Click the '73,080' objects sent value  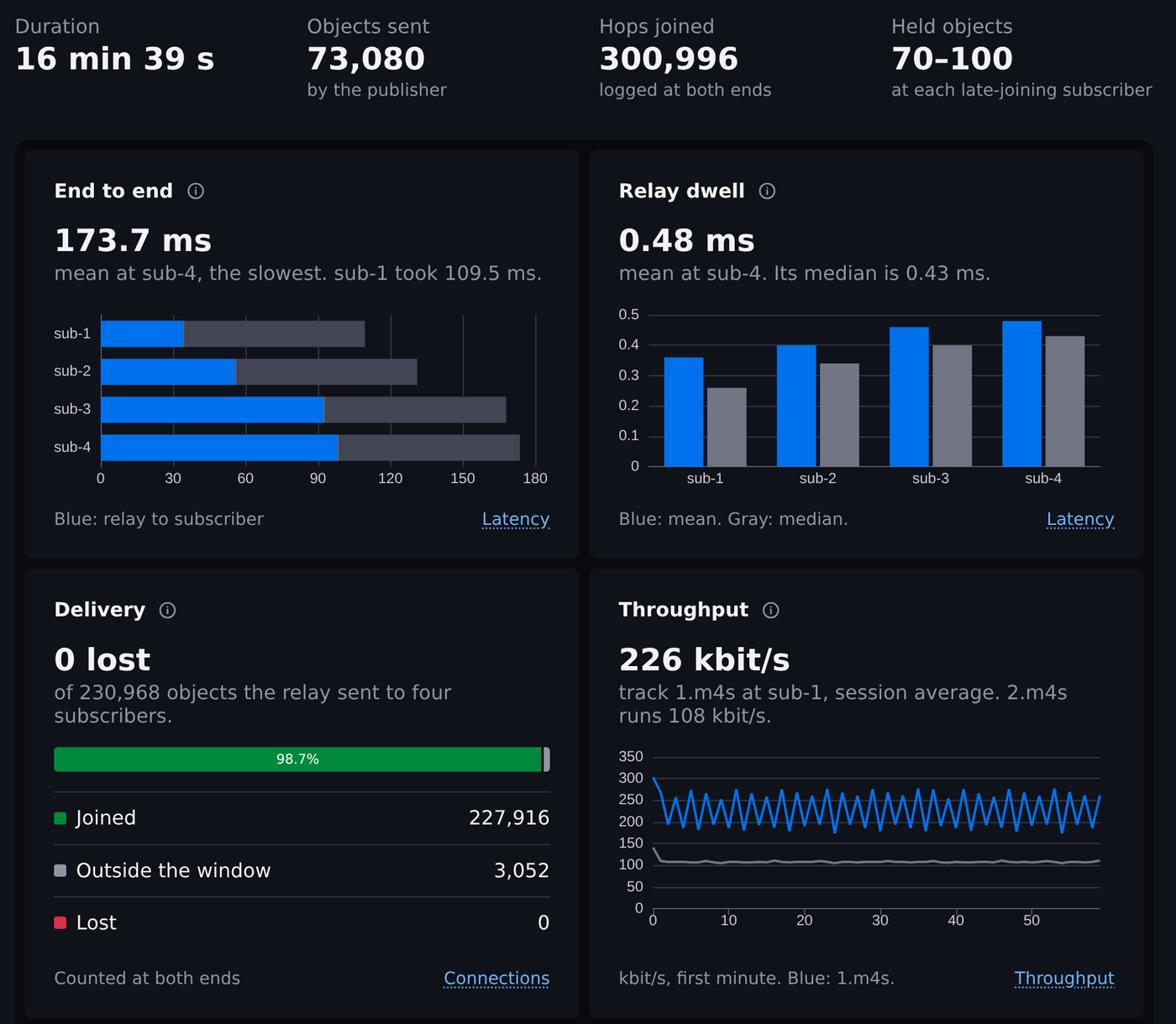366,59
